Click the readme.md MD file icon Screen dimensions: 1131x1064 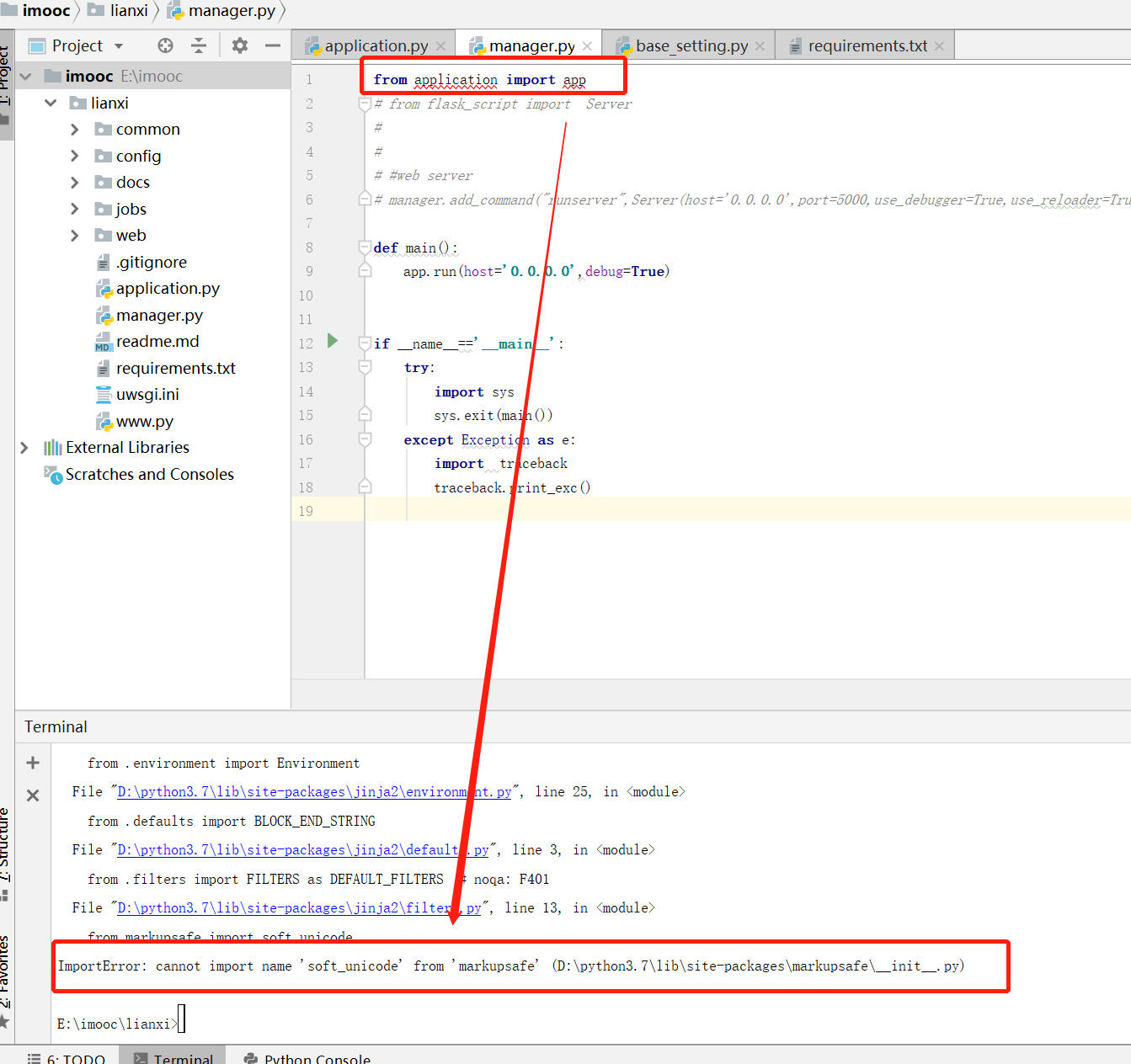coord(104,342)
